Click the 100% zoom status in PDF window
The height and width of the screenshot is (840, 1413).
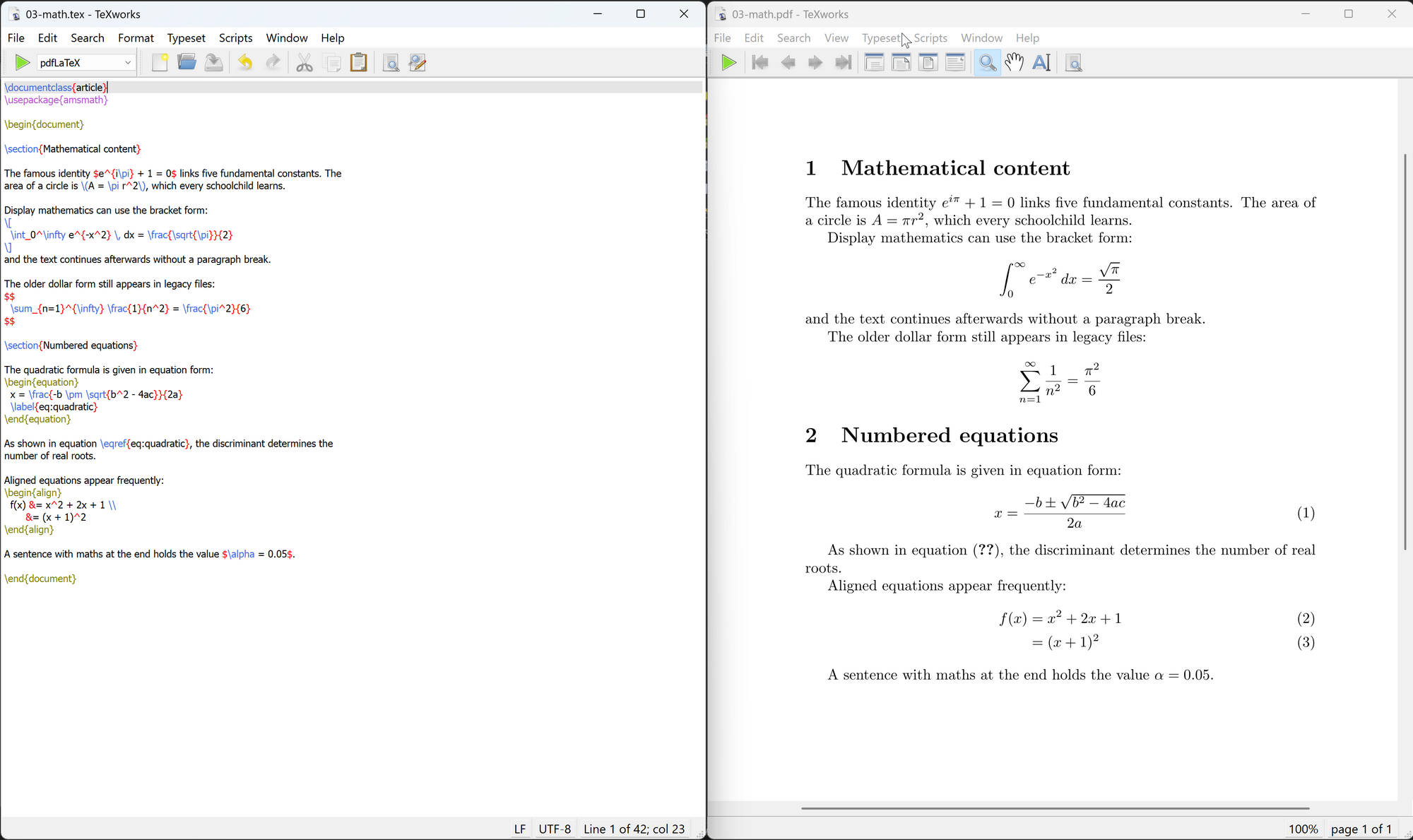click(1303, 829)
